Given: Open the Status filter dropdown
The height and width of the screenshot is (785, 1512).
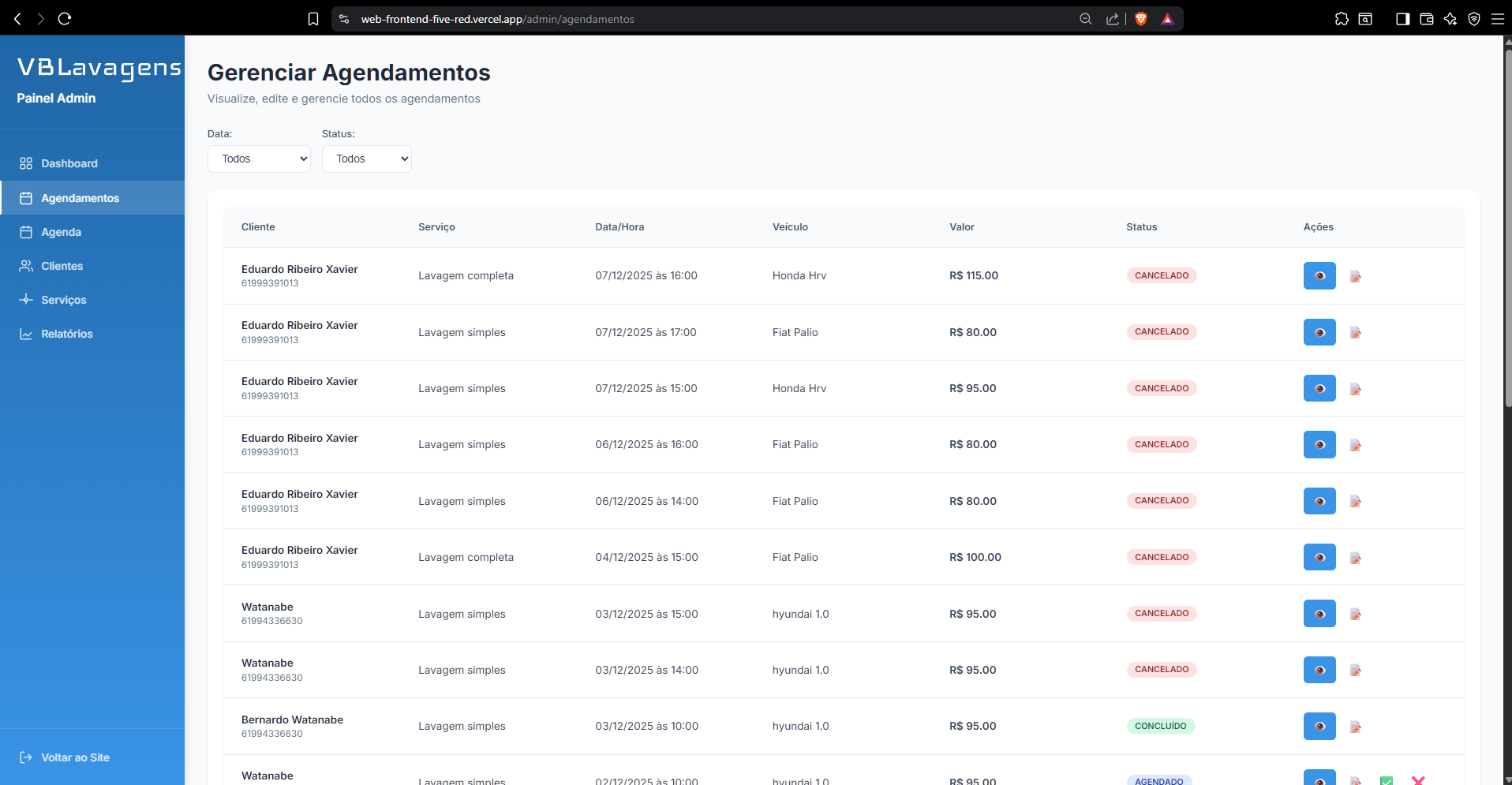Looking at the screenshot, I should point(366,159).
